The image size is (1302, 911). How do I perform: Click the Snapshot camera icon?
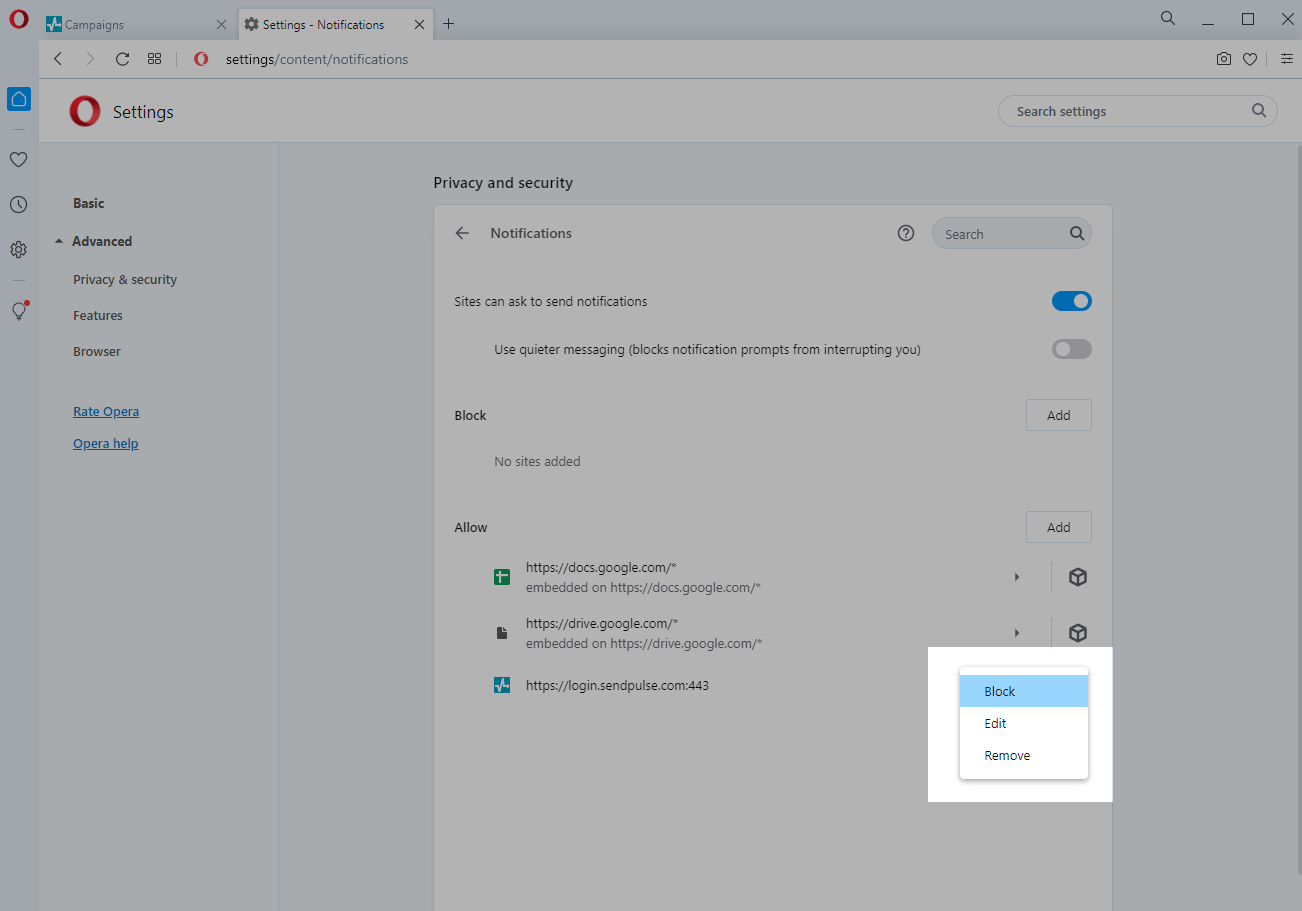pos(1223,59)
